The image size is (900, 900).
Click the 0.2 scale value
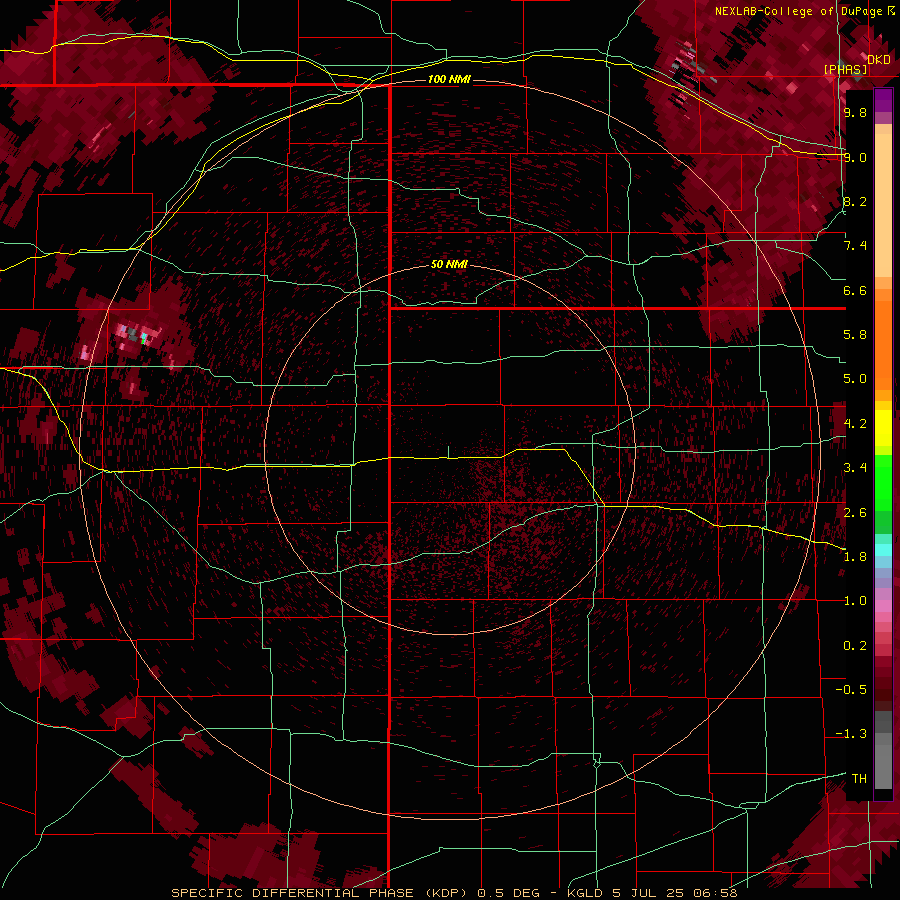[855, 646]
